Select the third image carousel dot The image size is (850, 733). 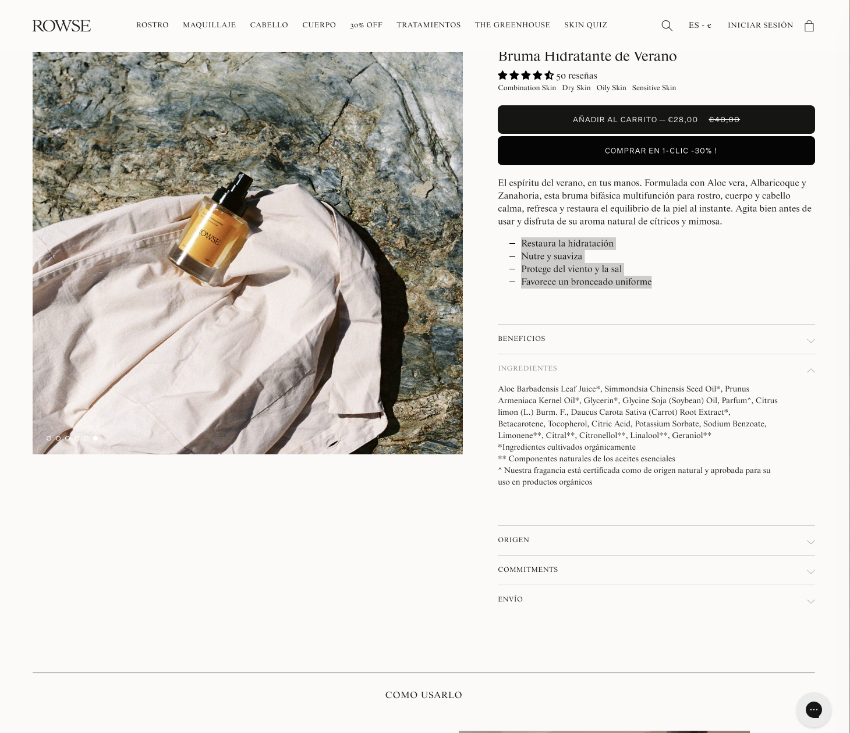click(67, 438)
